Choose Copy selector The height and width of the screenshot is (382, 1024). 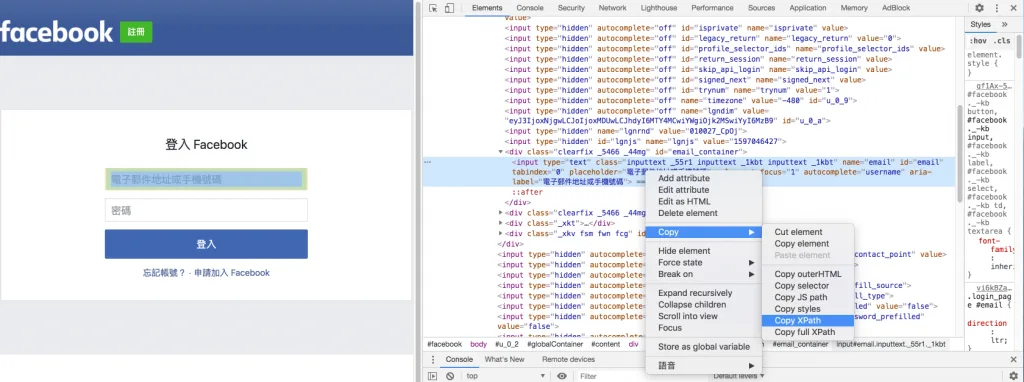(808, 285)
